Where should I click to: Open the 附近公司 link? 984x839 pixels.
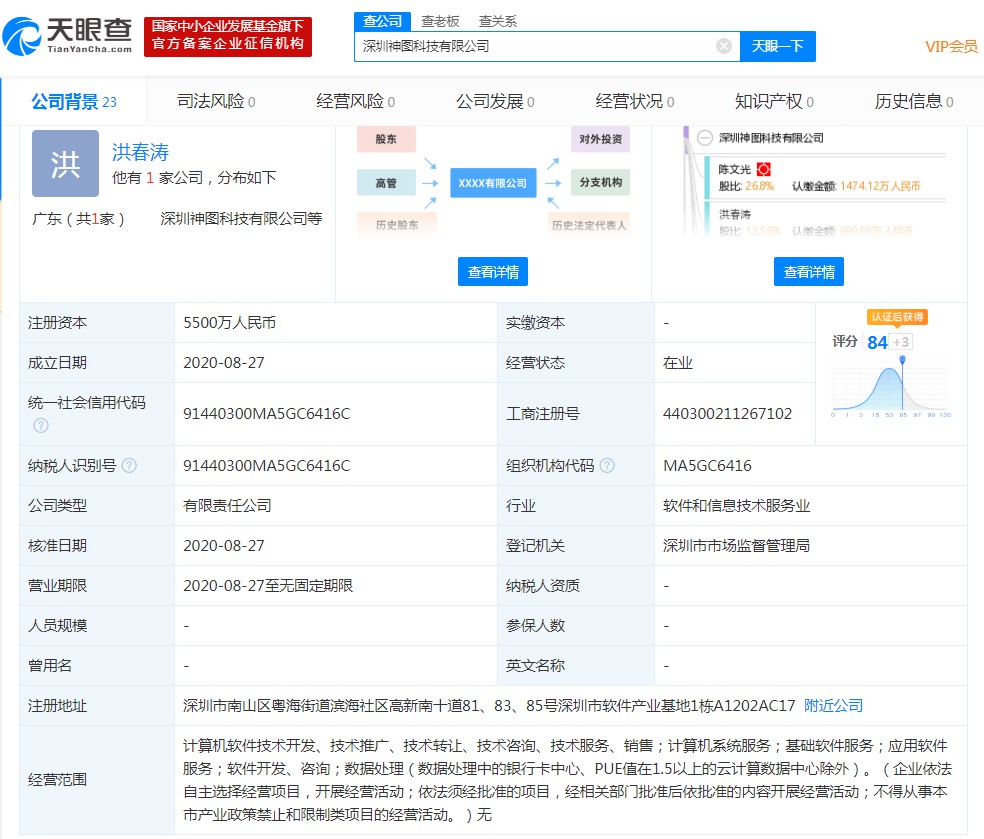833,705
